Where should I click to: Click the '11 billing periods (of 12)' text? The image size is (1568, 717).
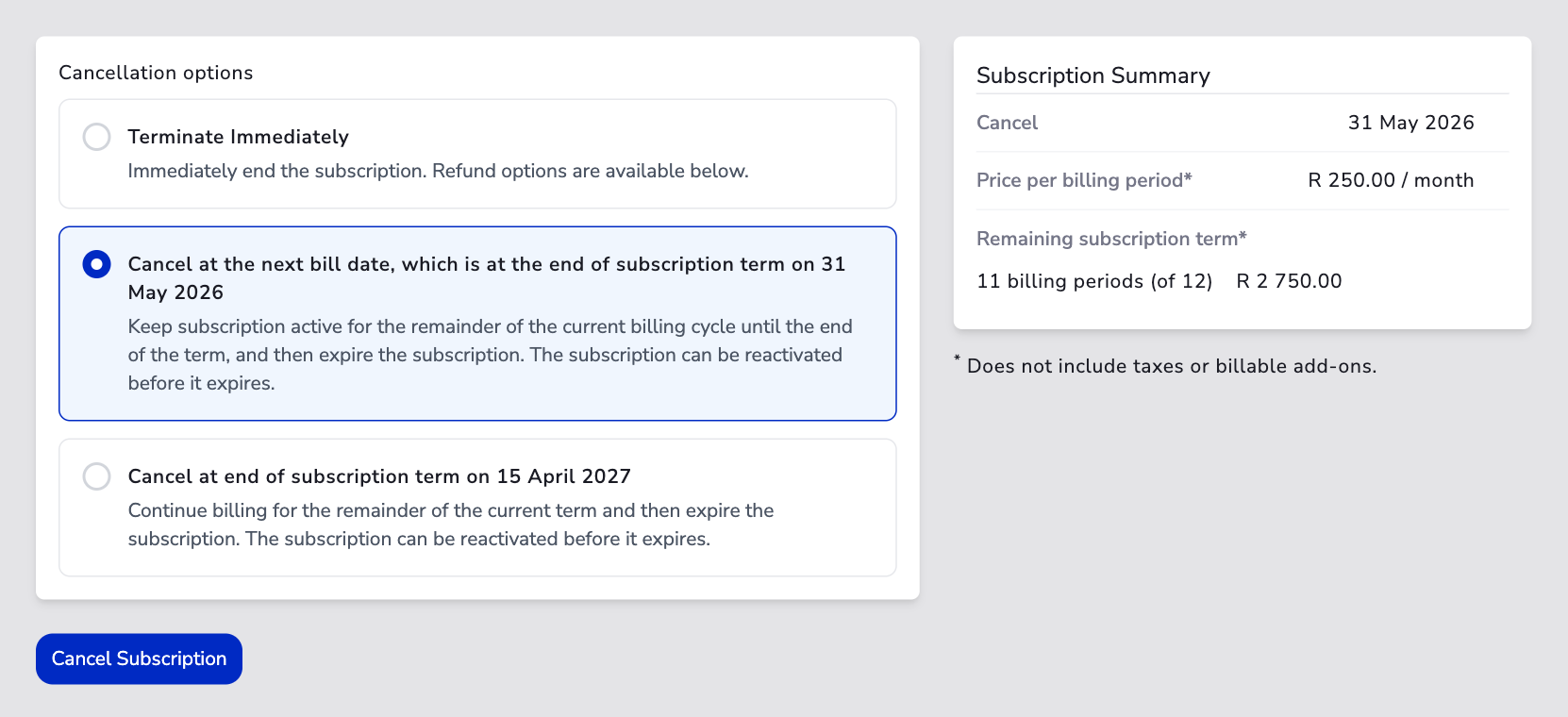point(1094,281)
